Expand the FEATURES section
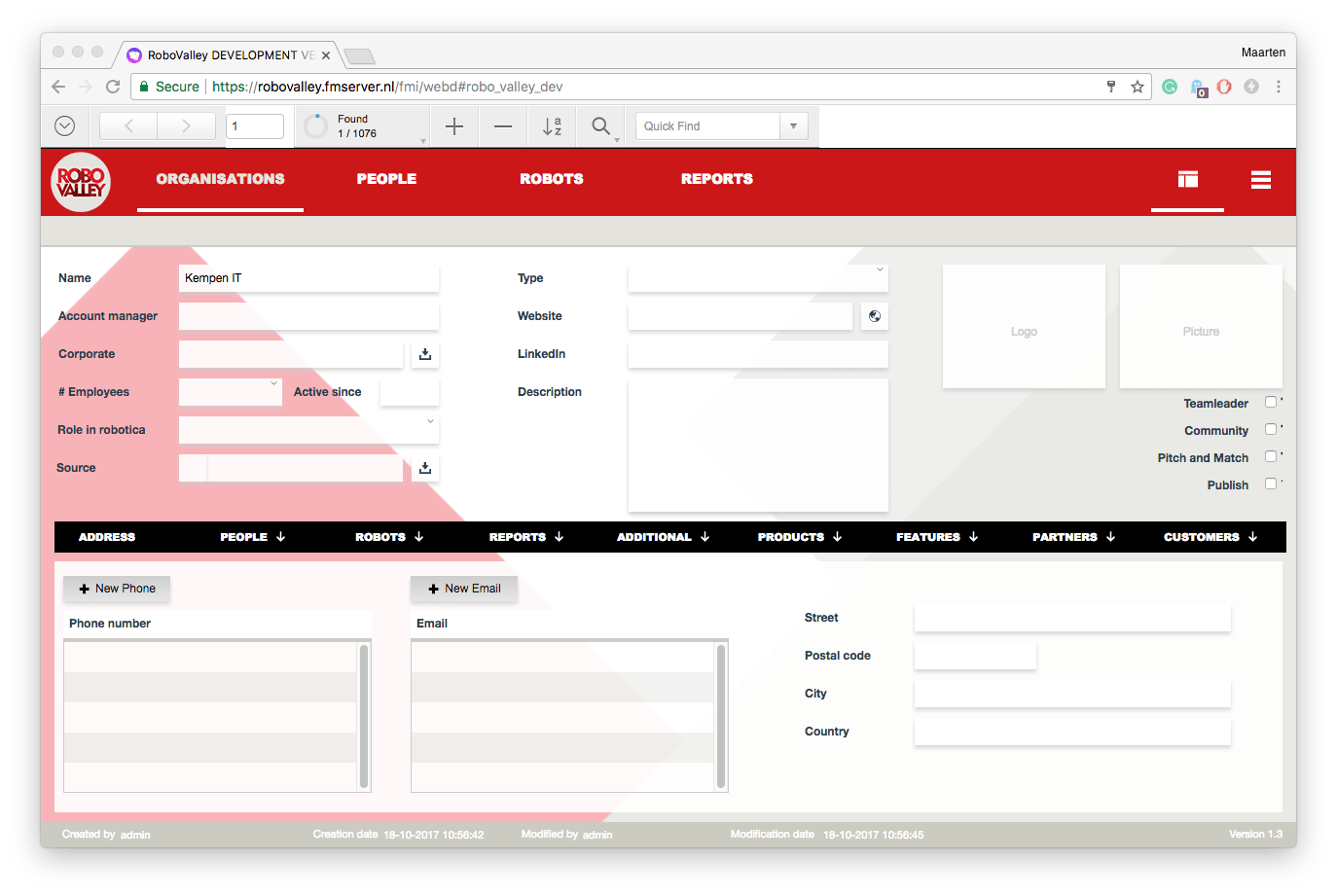This screenshot has height=896, width=1337. point(937,537)
